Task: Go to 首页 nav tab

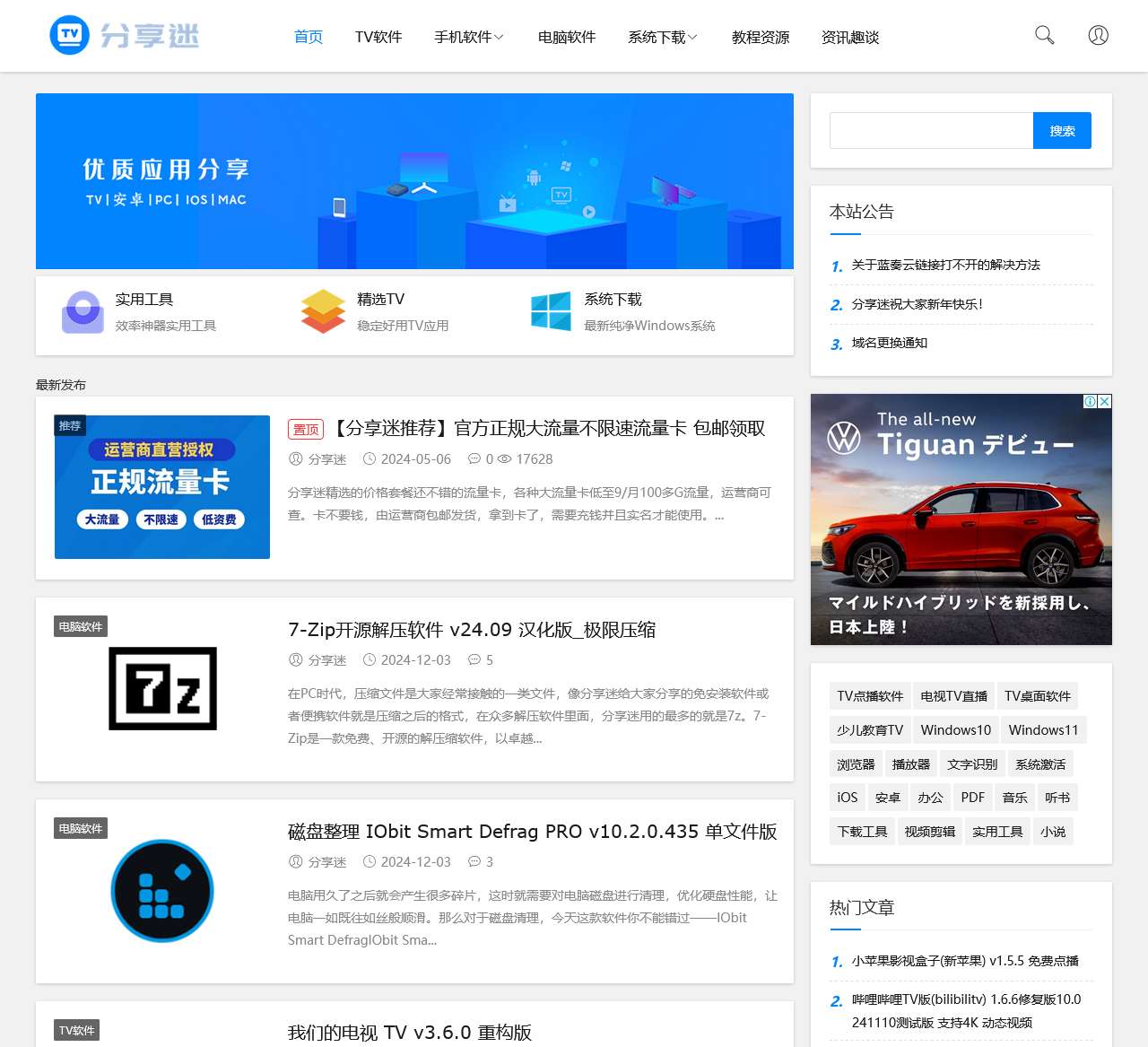Action: pyautogui.click(x=309, y=37)
